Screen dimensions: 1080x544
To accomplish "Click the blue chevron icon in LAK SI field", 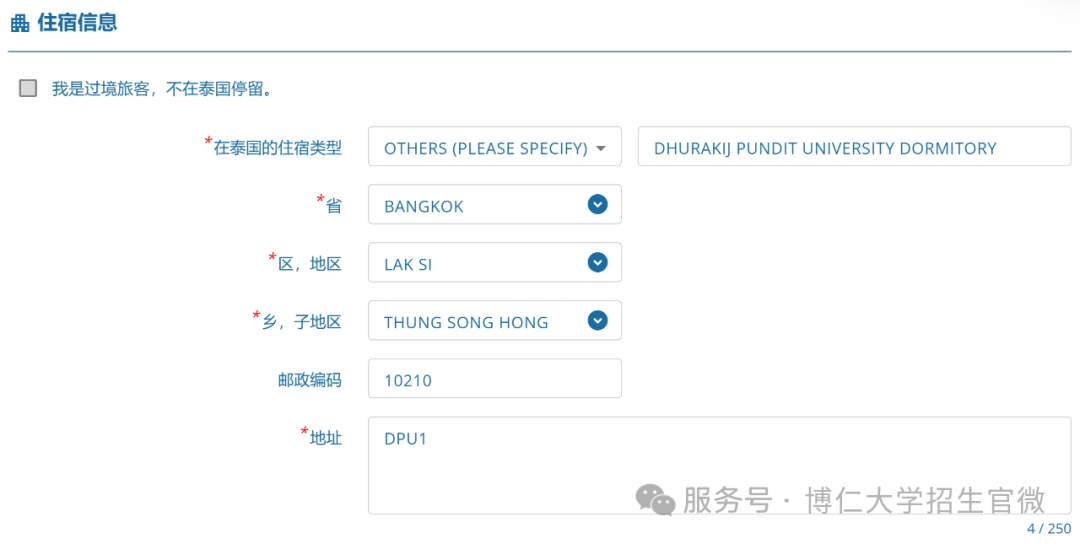I will (x=597, y=262).
